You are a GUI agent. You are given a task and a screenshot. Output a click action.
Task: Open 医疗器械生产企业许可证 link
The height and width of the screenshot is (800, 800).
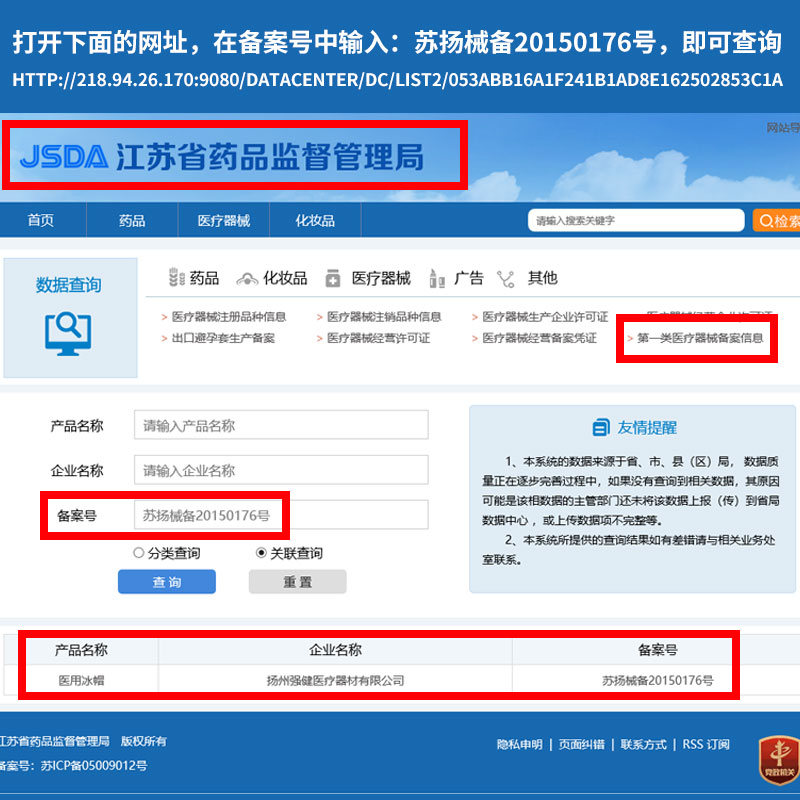pos(545,317)
